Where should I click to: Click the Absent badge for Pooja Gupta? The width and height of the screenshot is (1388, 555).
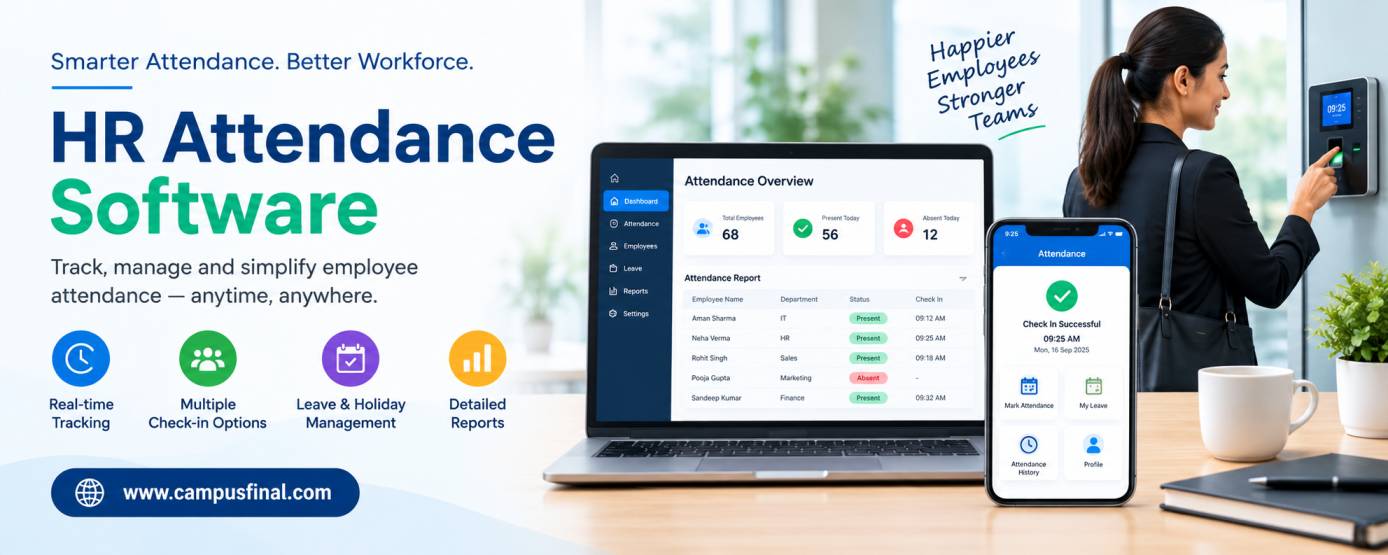[868, 378]
